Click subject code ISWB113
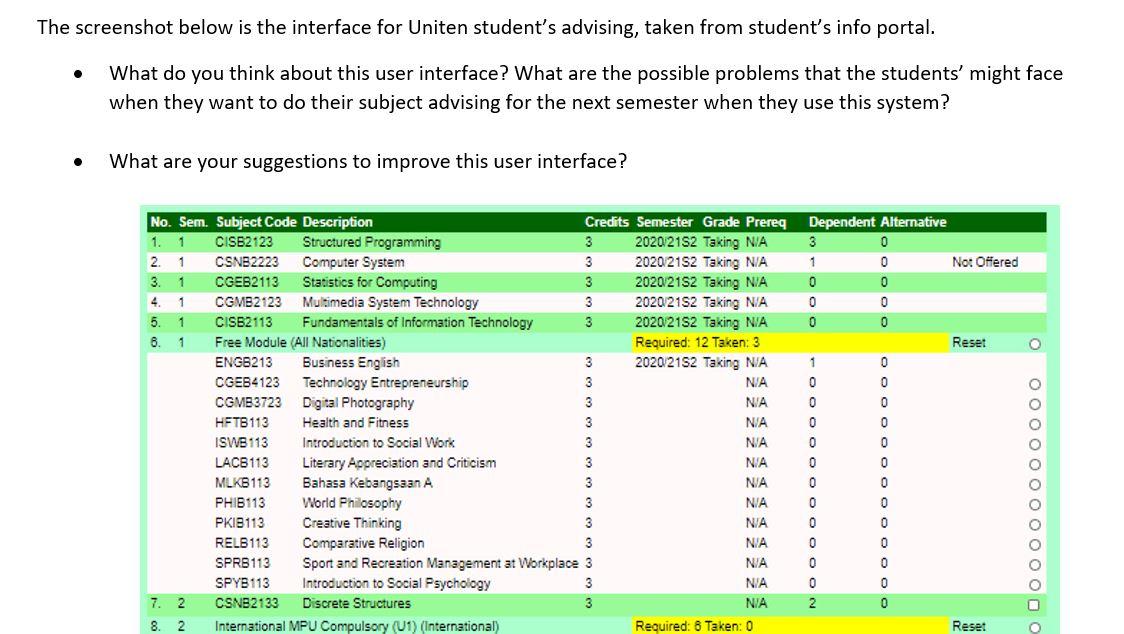The image size is (1124, 634). point(242,443)
